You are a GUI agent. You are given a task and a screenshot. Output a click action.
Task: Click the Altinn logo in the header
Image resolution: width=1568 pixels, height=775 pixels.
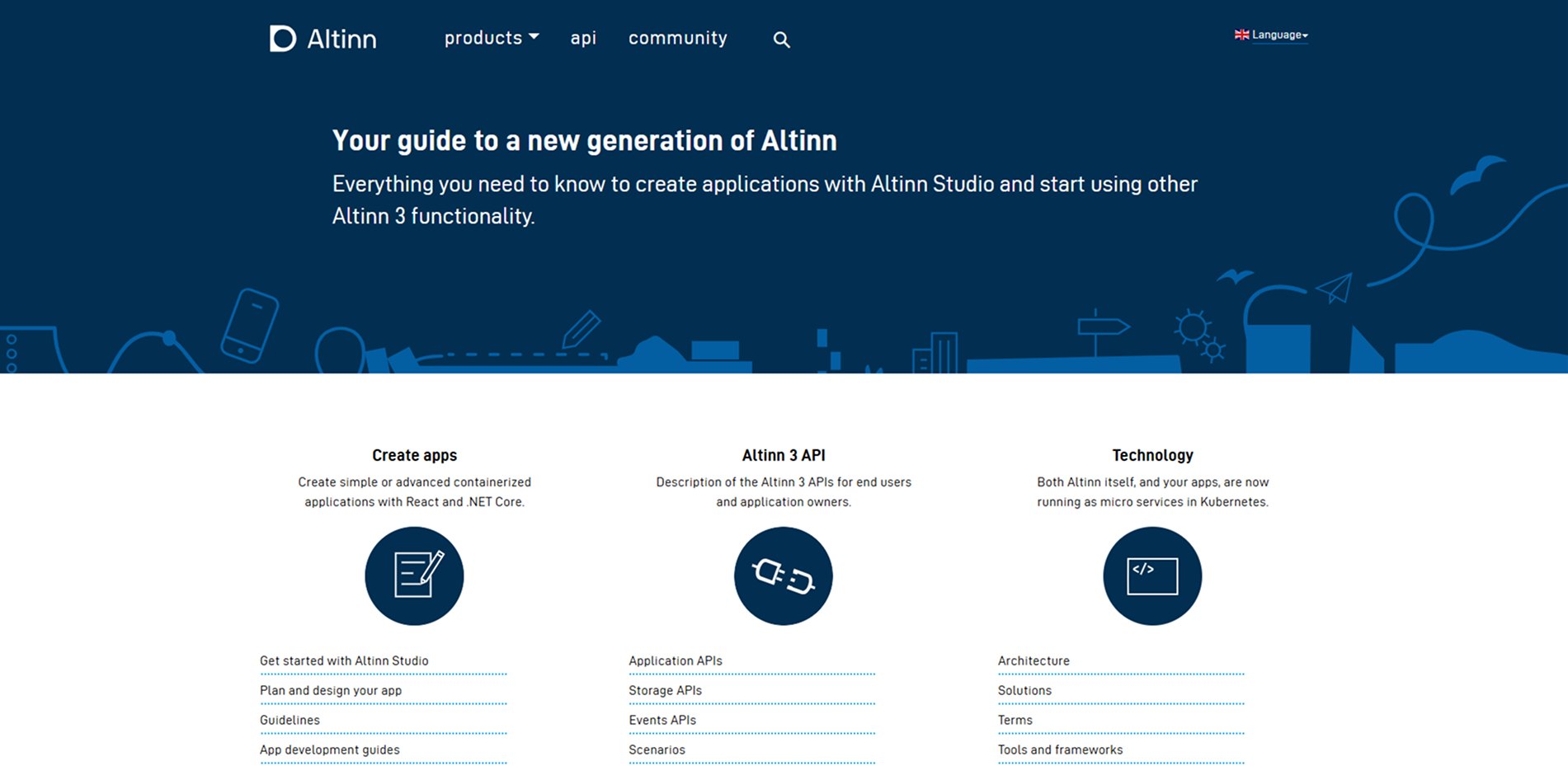tap(323, 39)
